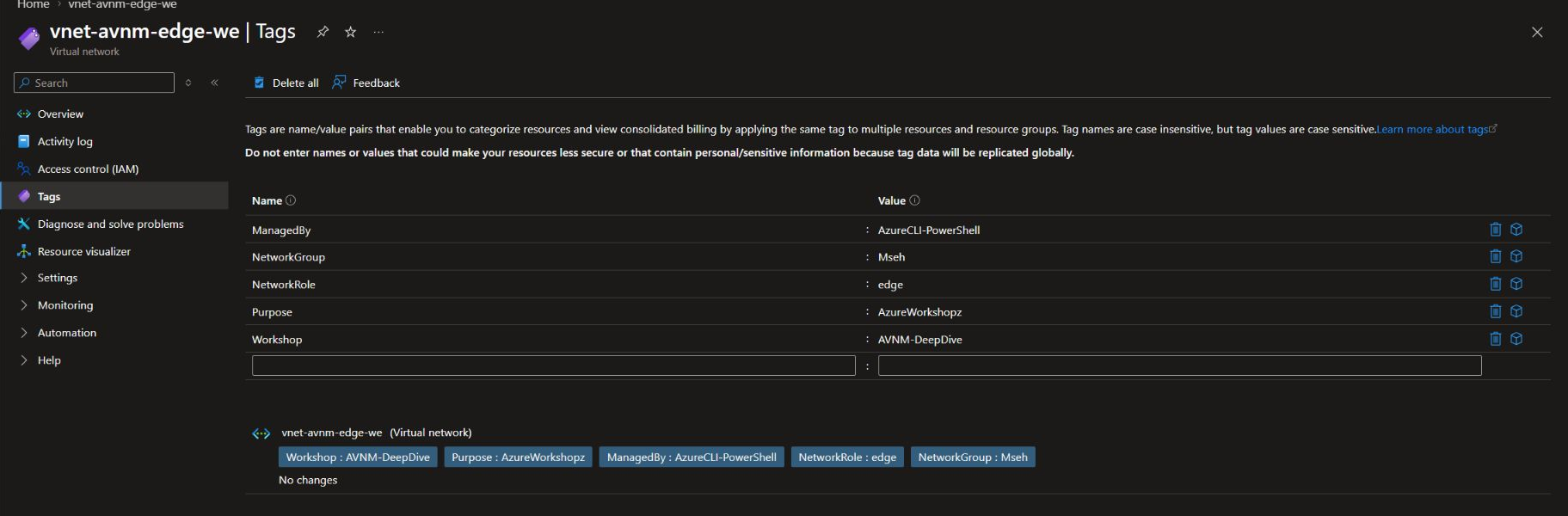Open the cube icon for the Purpose tag
Screen dimensions: 1568x516
tap(1516, 311)
